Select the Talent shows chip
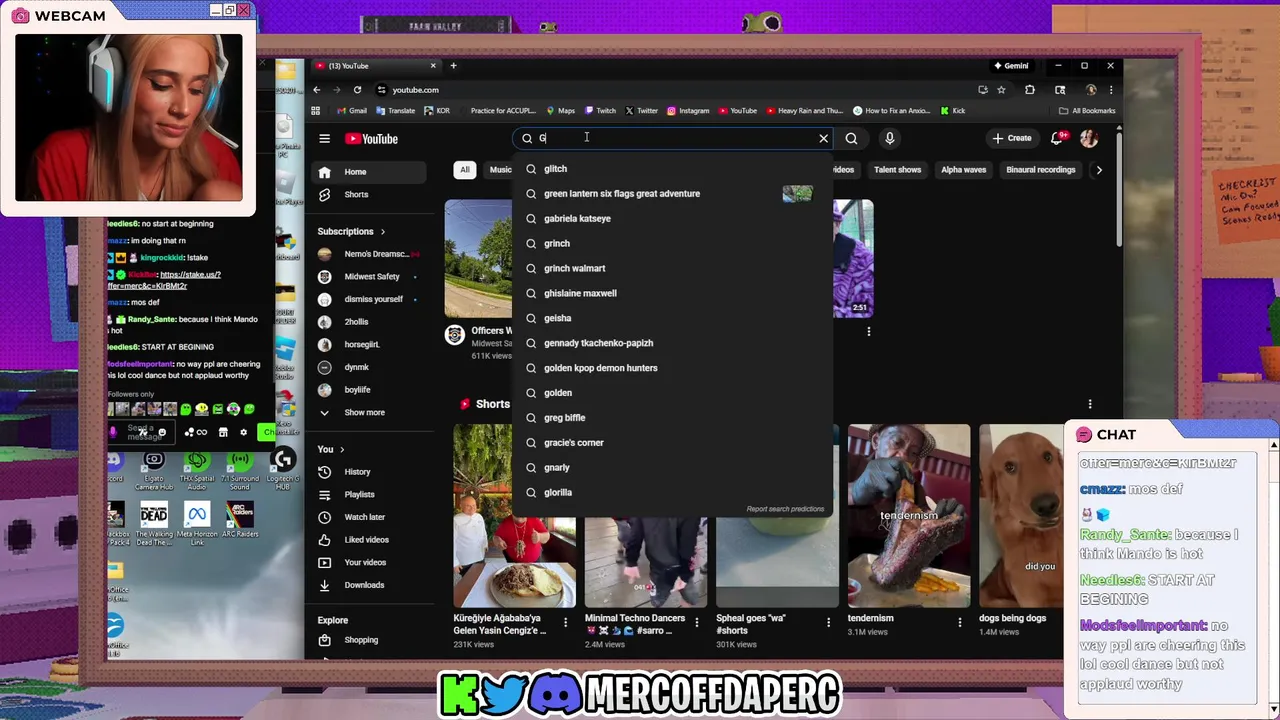This screenshot has height=720, width=1280. [897, 170]
